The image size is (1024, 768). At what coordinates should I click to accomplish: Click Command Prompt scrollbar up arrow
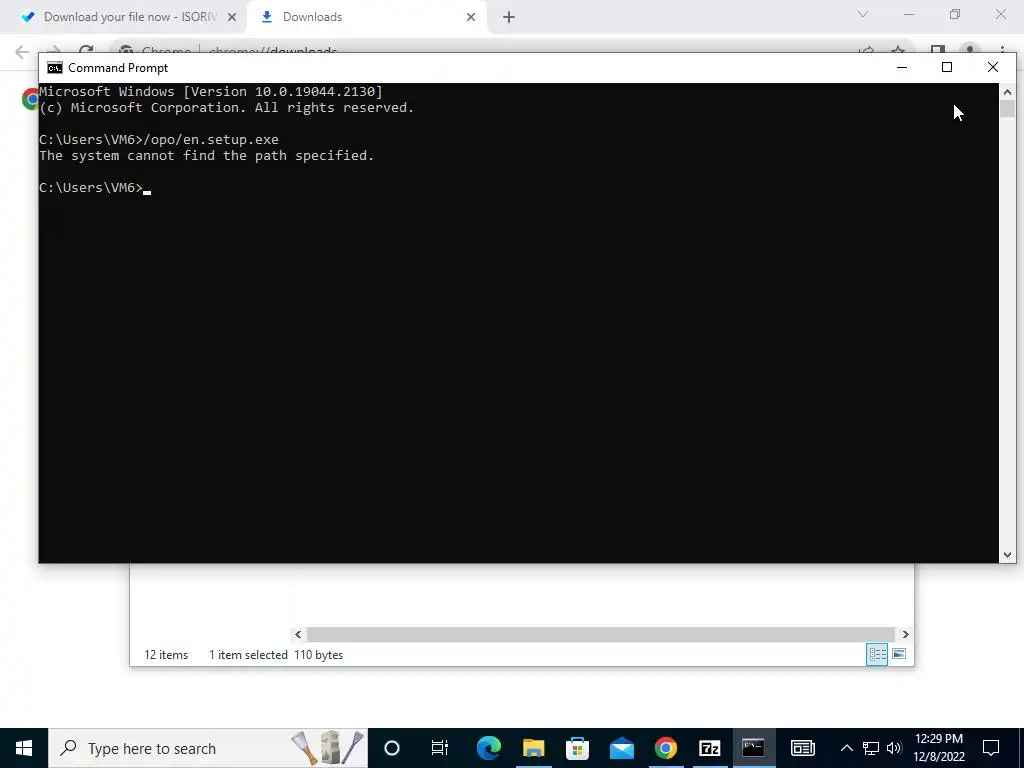(1007, 92)
